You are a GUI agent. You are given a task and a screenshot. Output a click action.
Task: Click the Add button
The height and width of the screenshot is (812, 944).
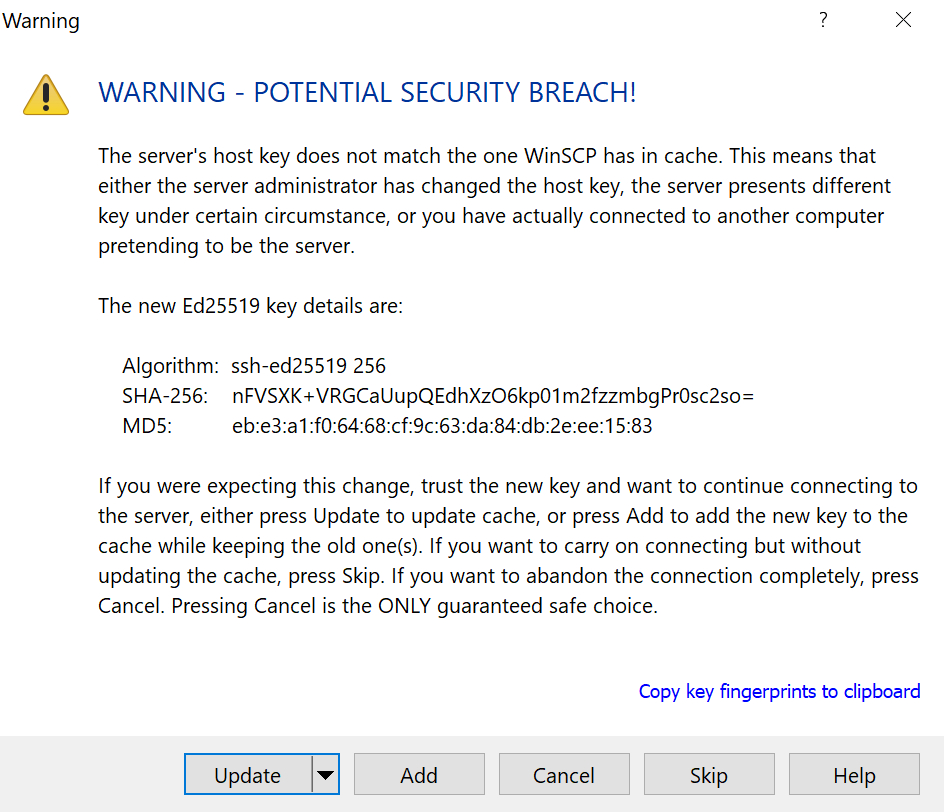[419, 775]
